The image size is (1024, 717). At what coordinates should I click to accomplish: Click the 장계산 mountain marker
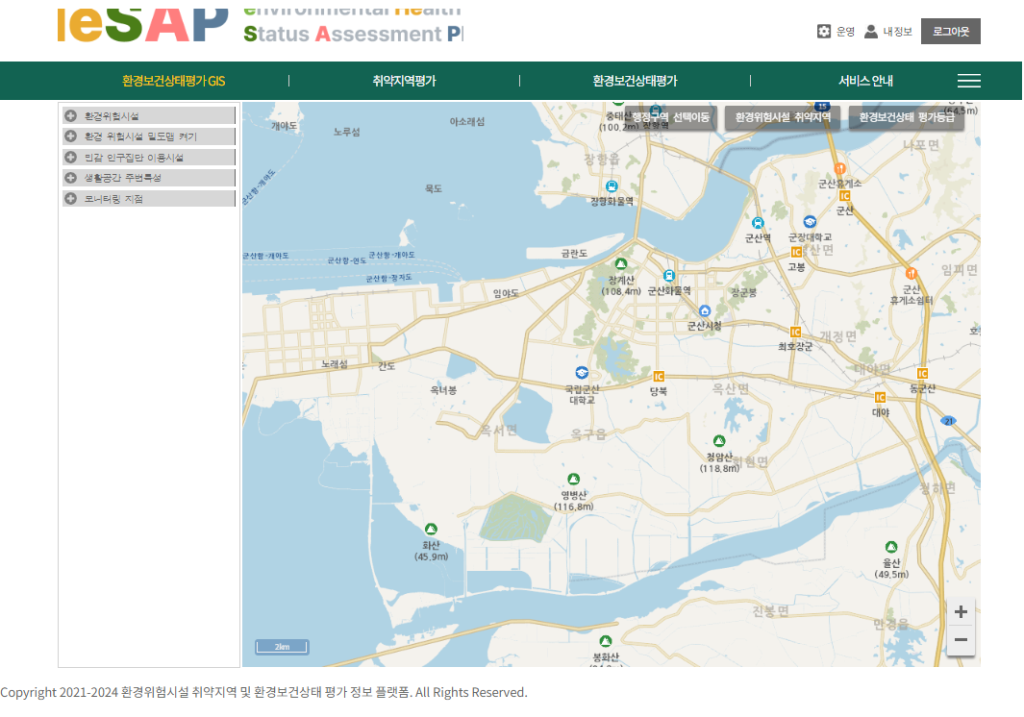point(621,264)
